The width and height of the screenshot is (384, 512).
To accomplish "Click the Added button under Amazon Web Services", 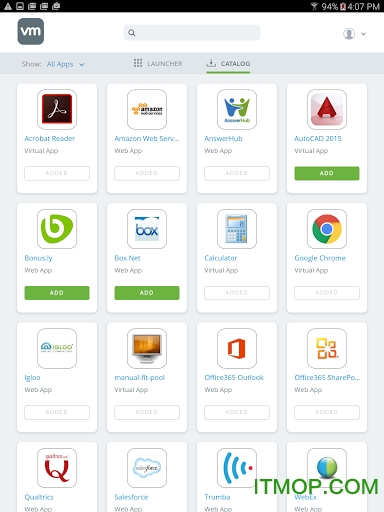I will coord(147,173).
